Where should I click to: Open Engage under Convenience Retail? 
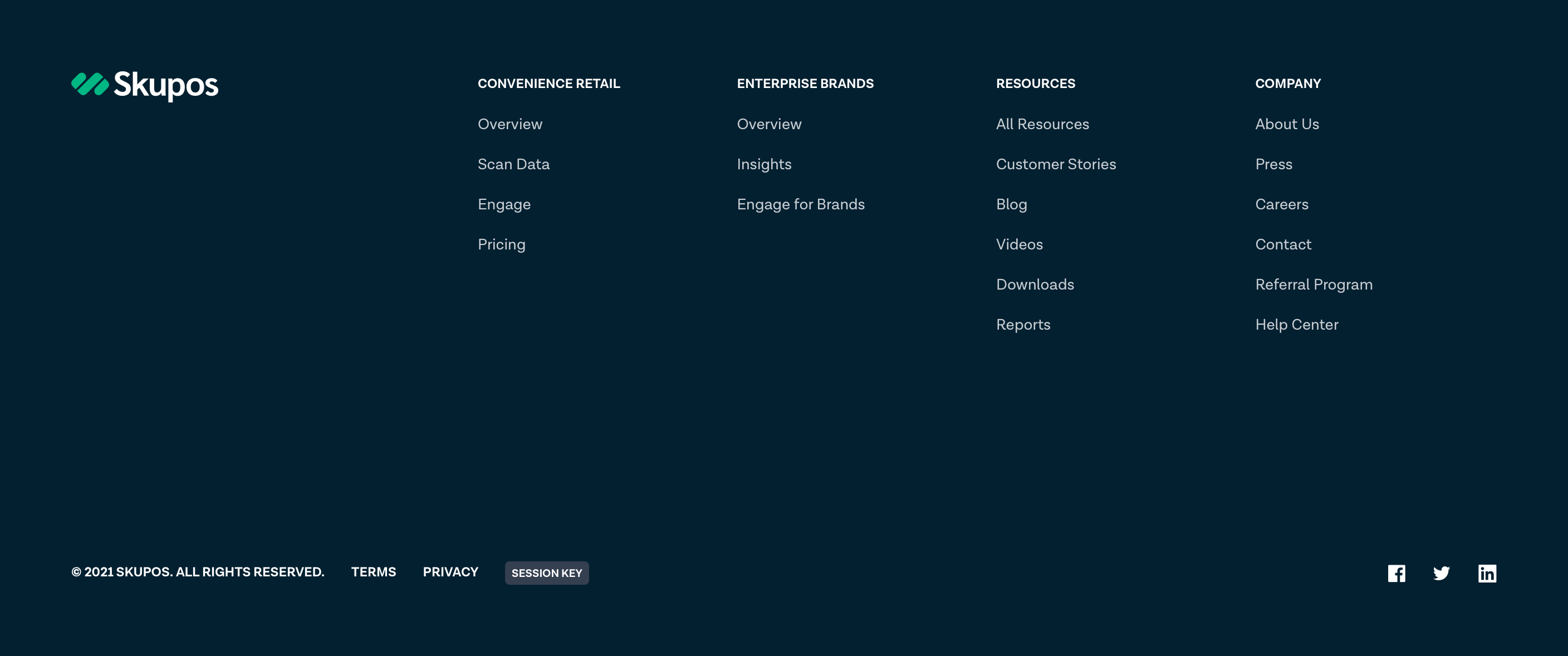pos(504,204)
